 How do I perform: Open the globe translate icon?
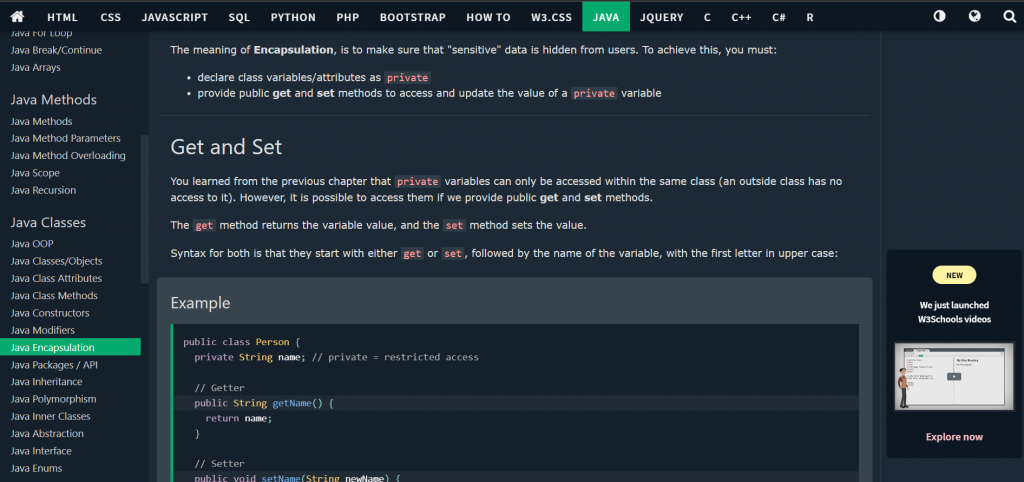[x=975, y=16]
